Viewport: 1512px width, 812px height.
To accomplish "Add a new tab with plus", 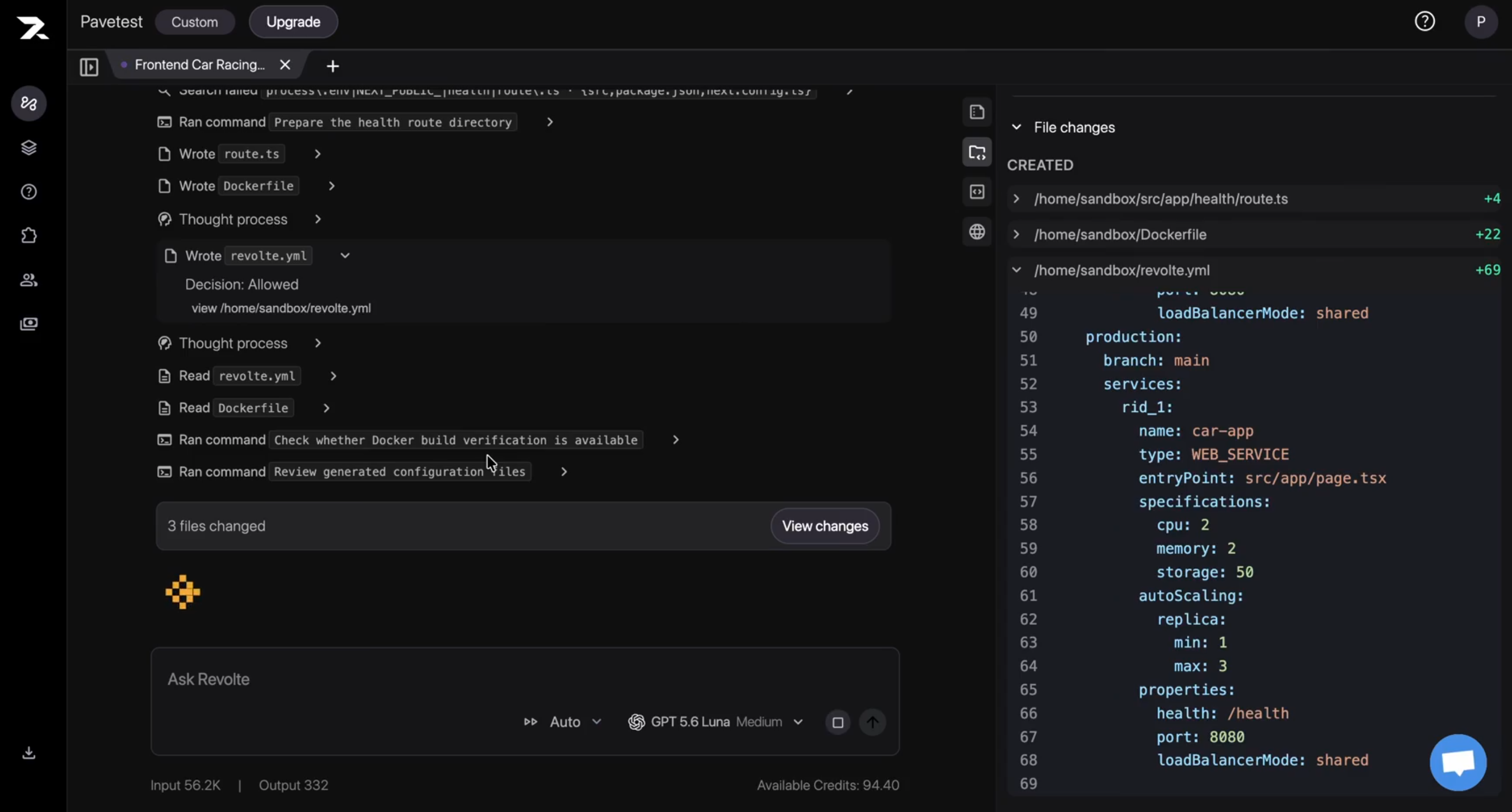I will (x=333, y=66).
